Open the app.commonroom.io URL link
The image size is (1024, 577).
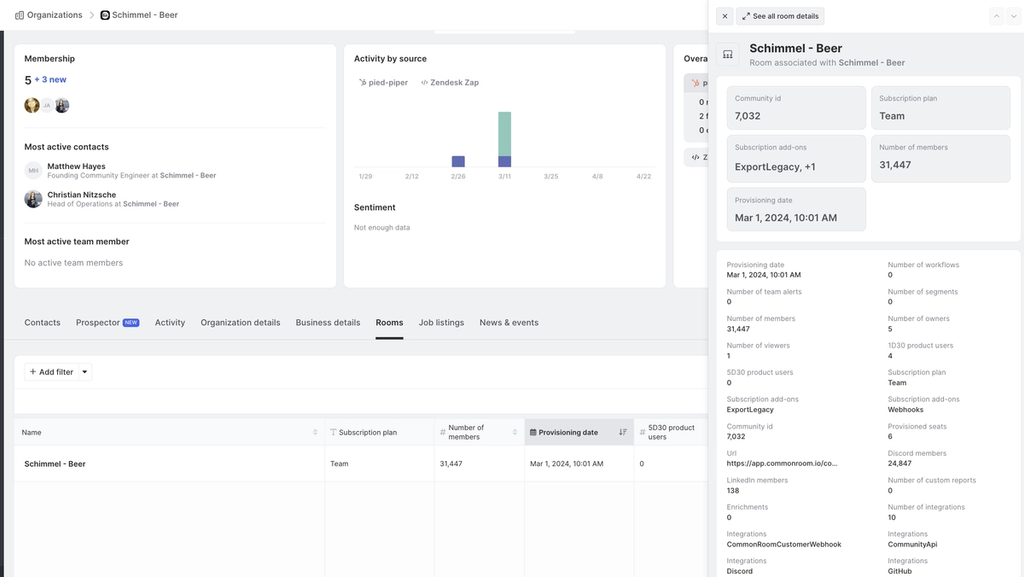(782, 463)
